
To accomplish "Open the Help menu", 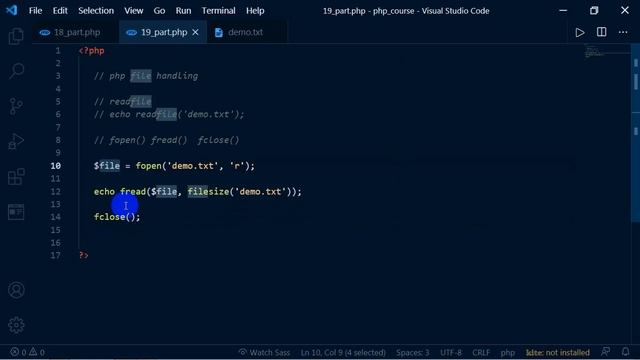I will [255, 11].
